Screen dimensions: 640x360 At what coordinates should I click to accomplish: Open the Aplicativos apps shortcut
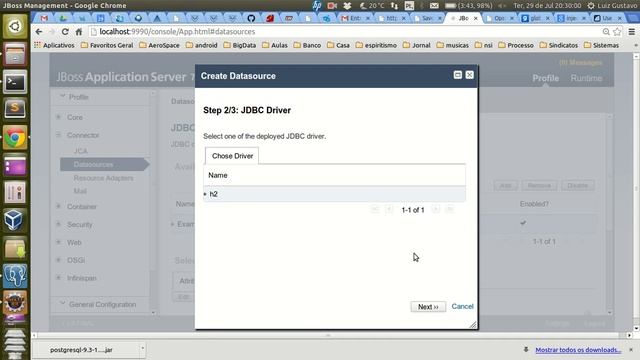point(54,45)
